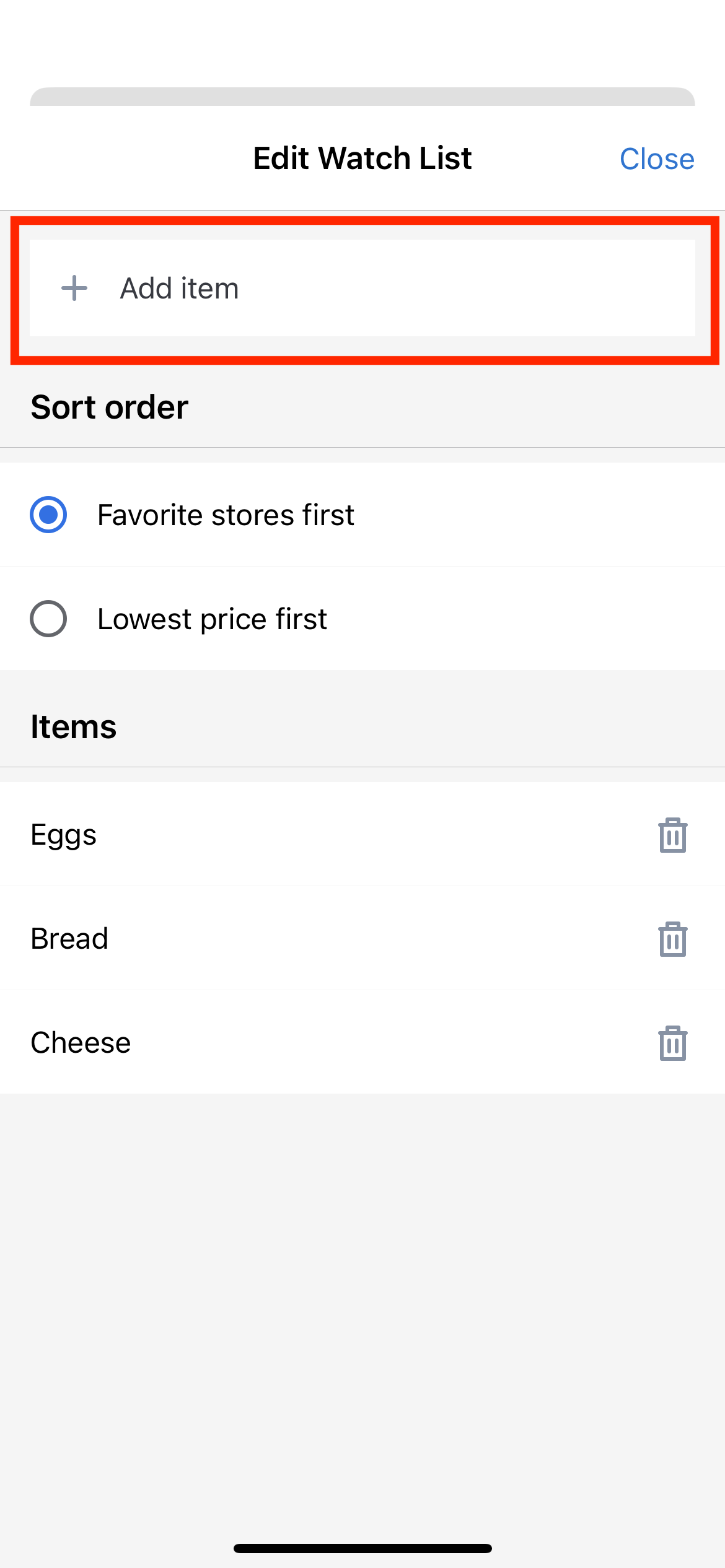Tap the Items section header
Screen dimensions: 725x1568
pos(74,726)
